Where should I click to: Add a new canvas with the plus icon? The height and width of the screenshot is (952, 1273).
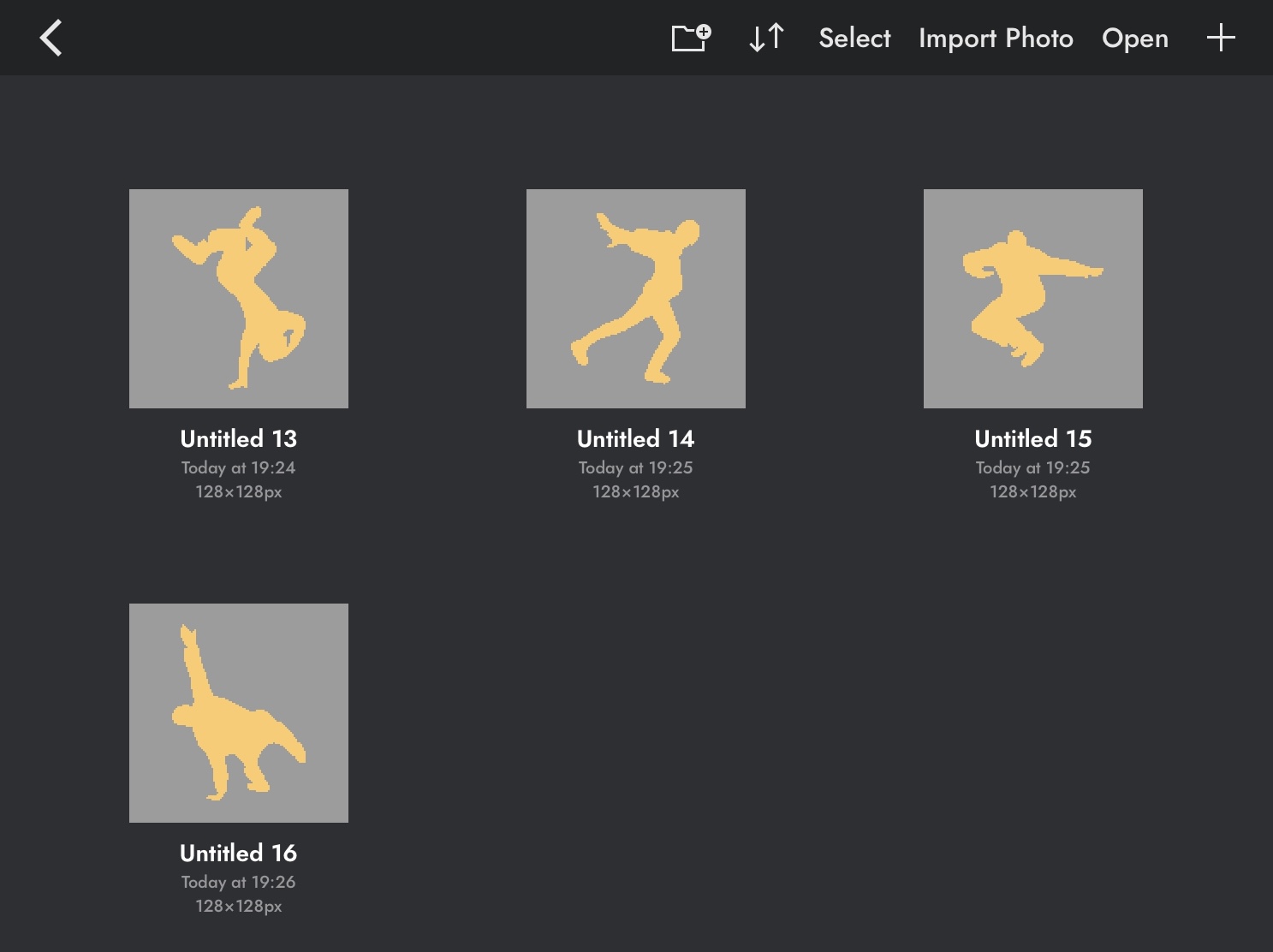point(1220,39)
